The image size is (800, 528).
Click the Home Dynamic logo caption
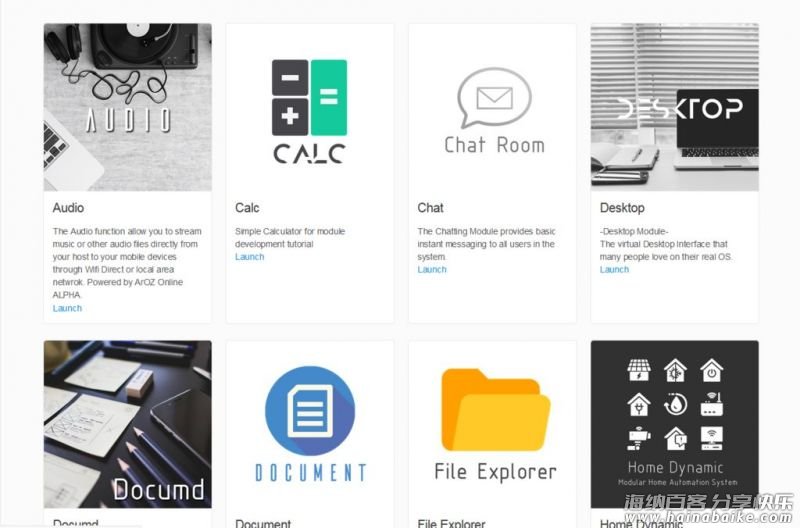point(675,467)
